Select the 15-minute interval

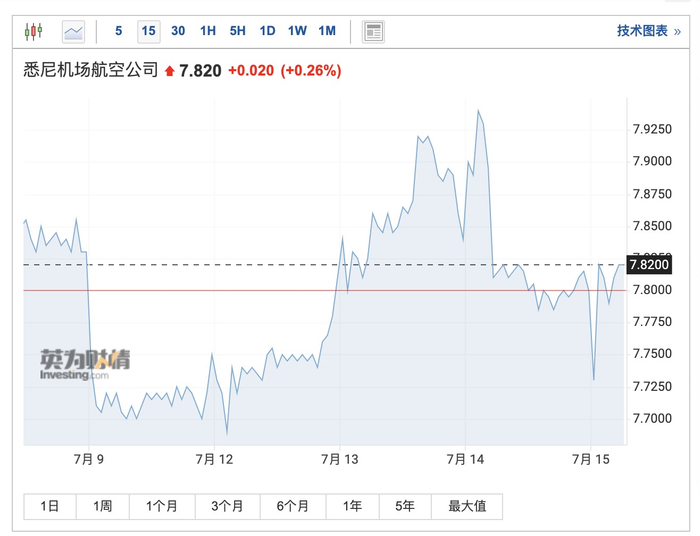point(148,31)
